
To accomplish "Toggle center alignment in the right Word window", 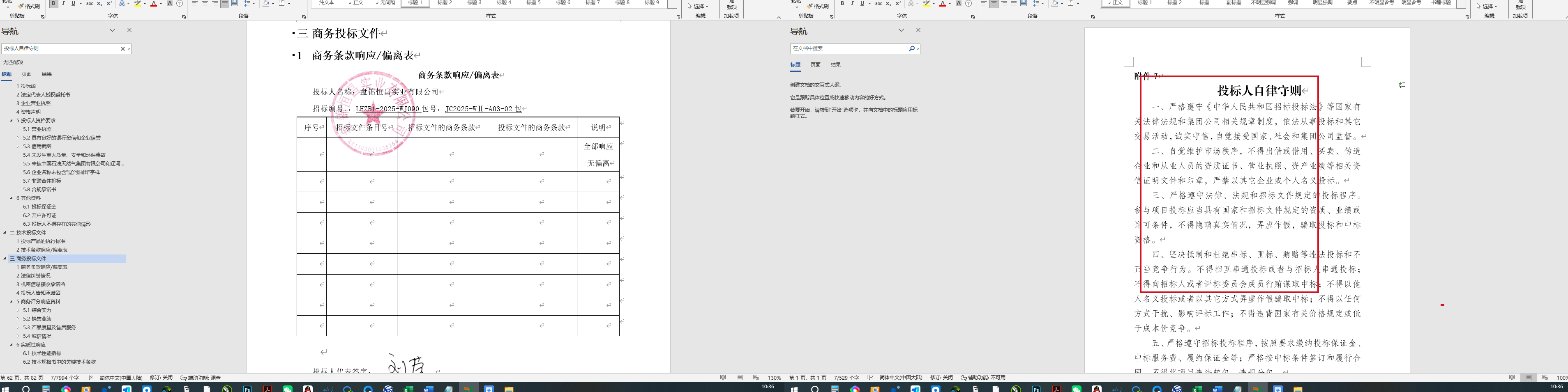I will (994, 4).
